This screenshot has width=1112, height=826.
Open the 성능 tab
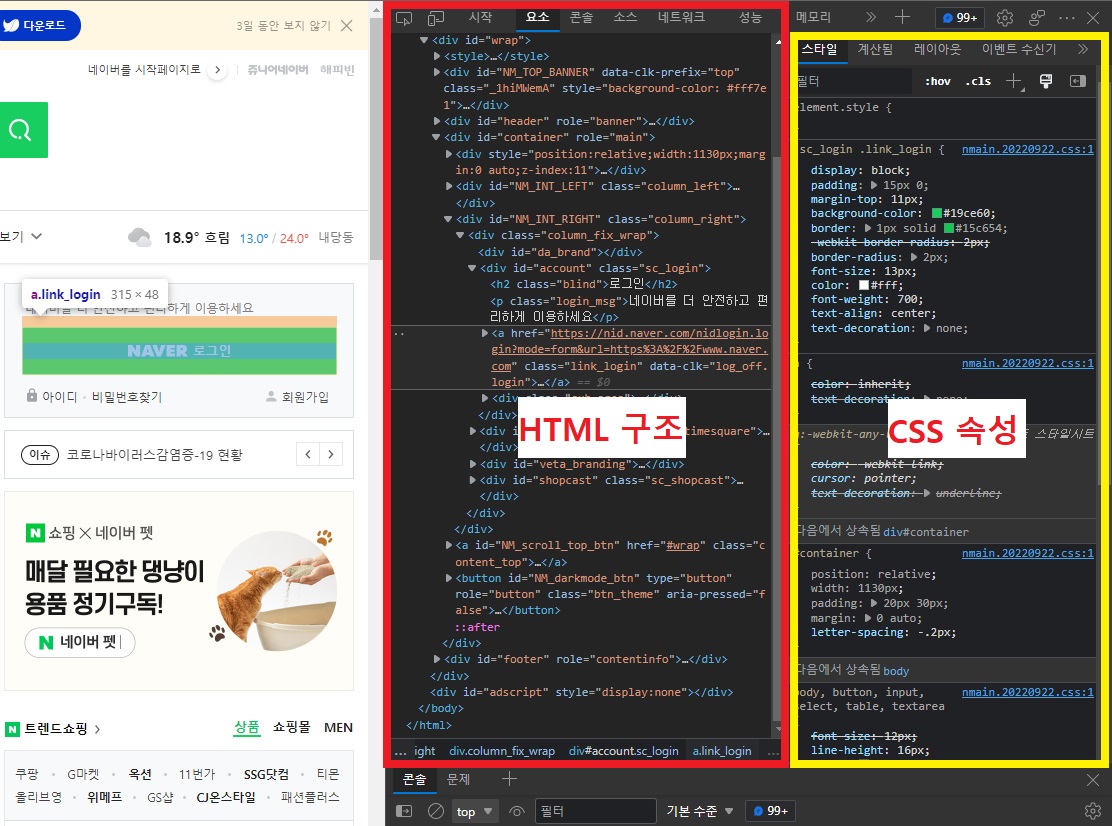tap(750, 17)
